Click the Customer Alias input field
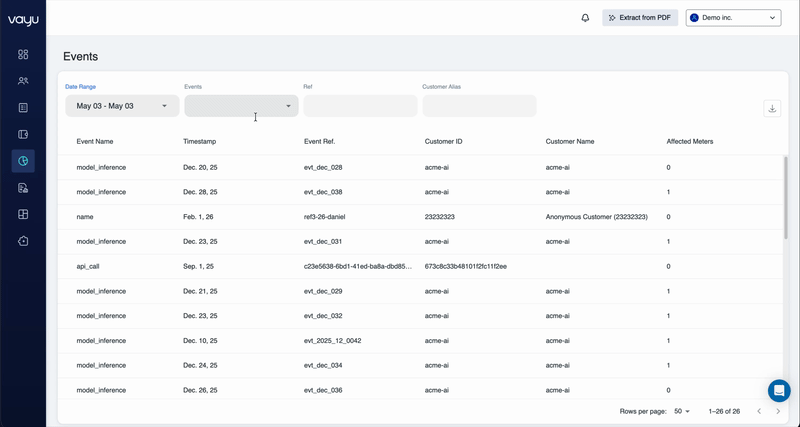800x427 pixels. [480, 106]
